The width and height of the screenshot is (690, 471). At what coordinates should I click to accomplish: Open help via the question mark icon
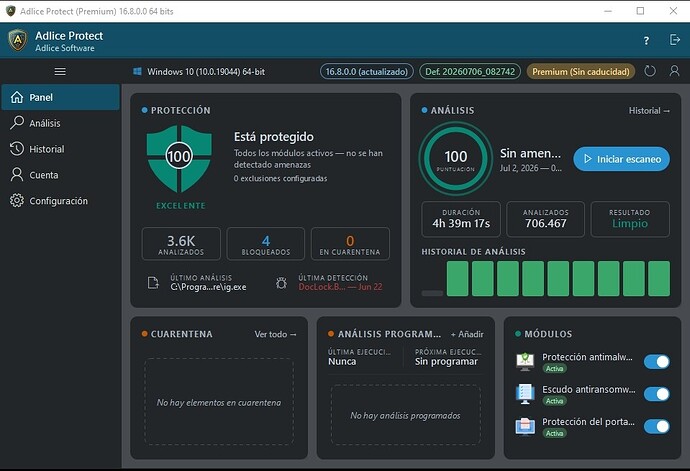click(646, 40)
